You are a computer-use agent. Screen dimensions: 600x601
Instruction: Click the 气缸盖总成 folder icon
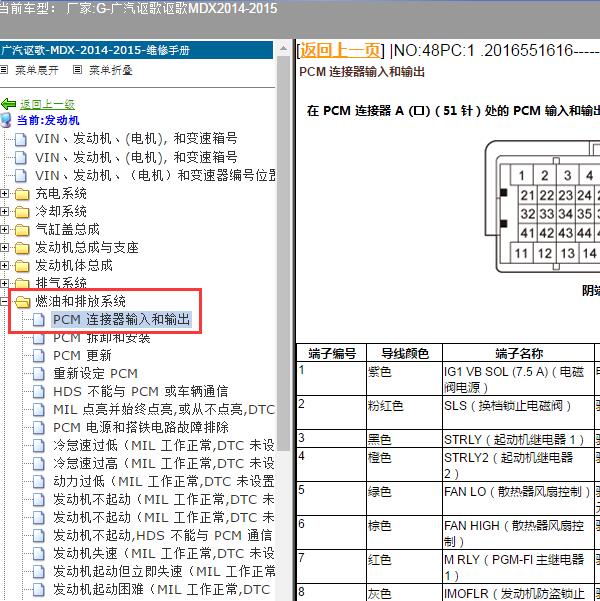coord(22,230)
